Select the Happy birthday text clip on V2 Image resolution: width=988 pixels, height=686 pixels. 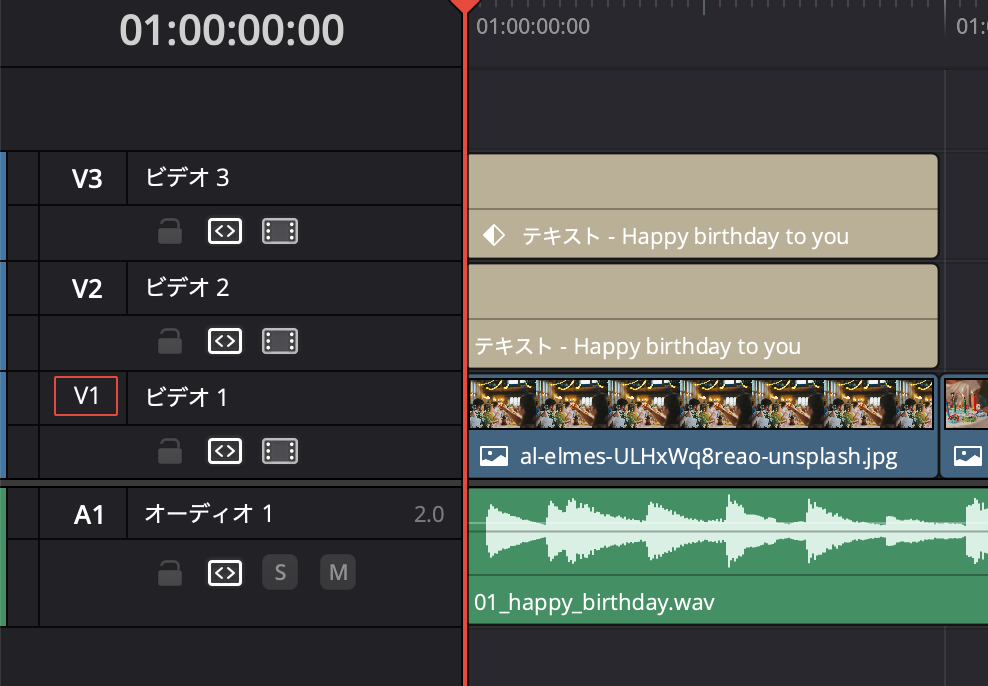pyautogui.click(x=700, y=315)
